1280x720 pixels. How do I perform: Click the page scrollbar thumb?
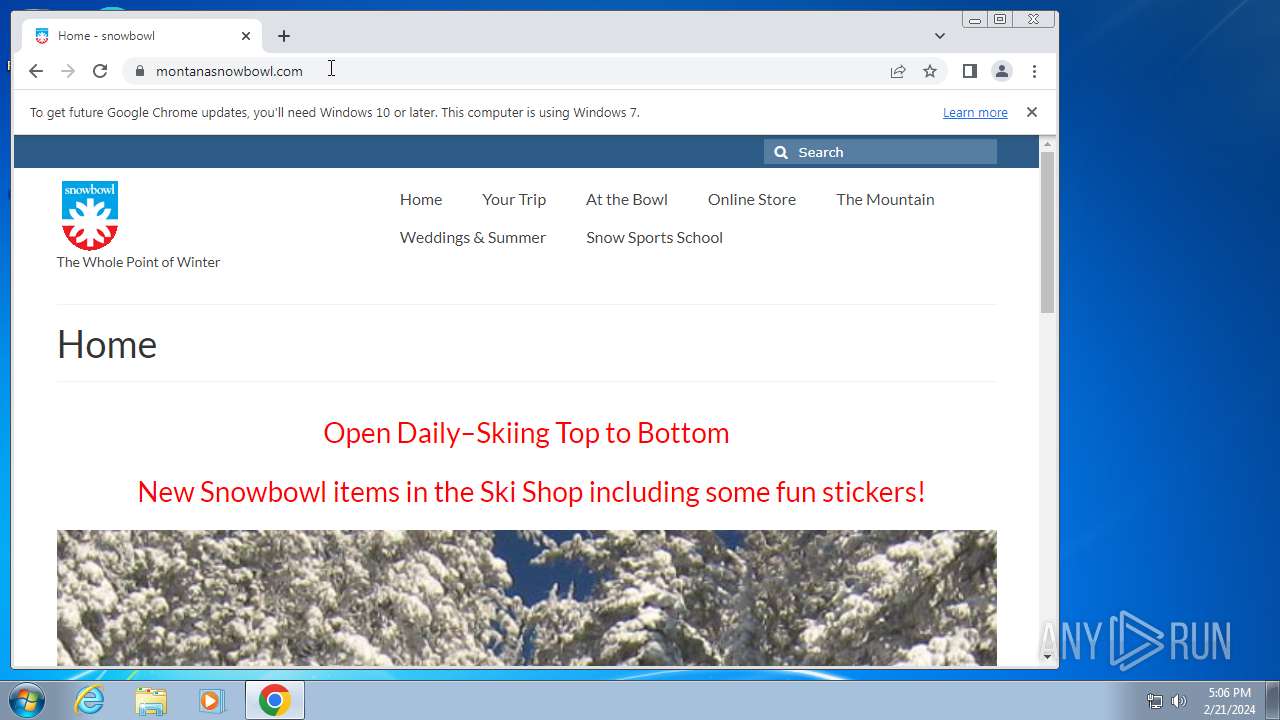click(x=1047, y=232)
